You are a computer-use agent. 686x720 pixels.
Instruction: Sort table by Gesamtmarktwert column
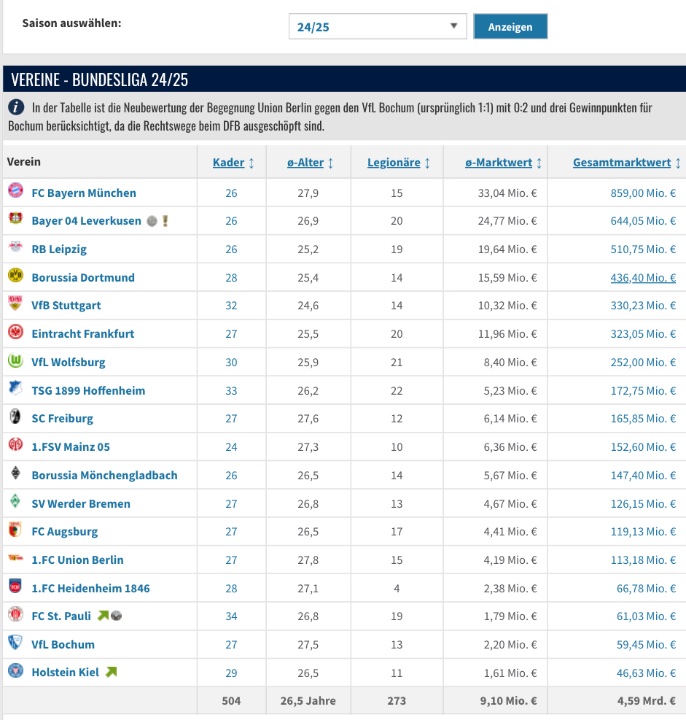point(626,163)
